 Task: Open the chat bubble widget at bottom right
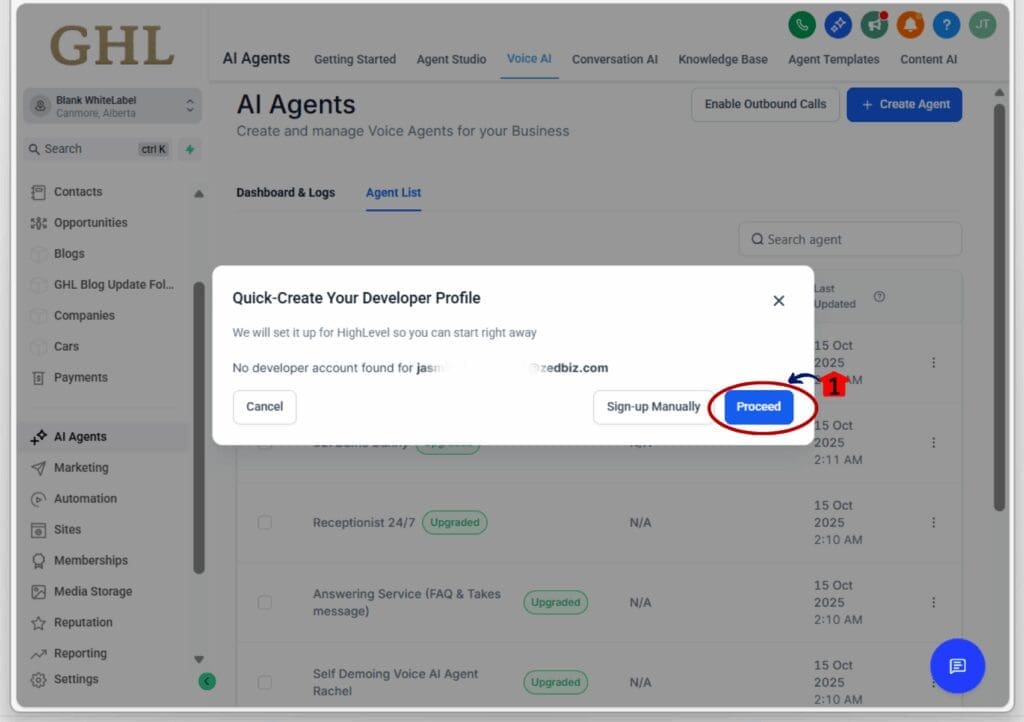click(x=957, y=666)
